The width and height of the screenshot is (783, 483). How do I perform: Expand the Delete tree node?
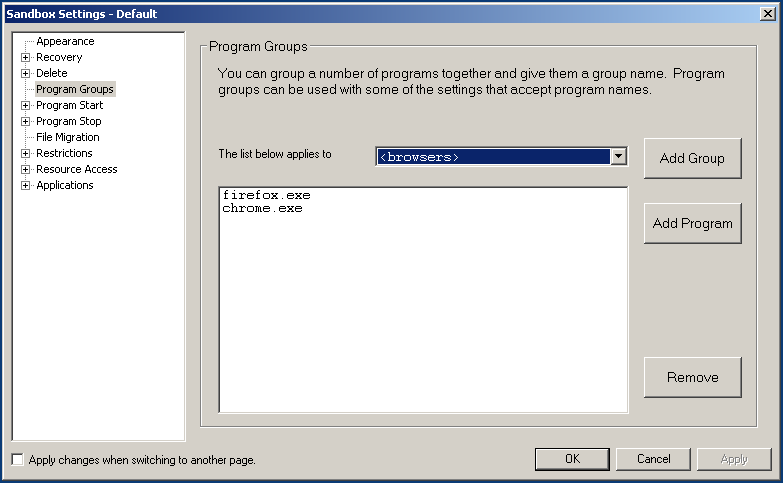click(25, 73)
